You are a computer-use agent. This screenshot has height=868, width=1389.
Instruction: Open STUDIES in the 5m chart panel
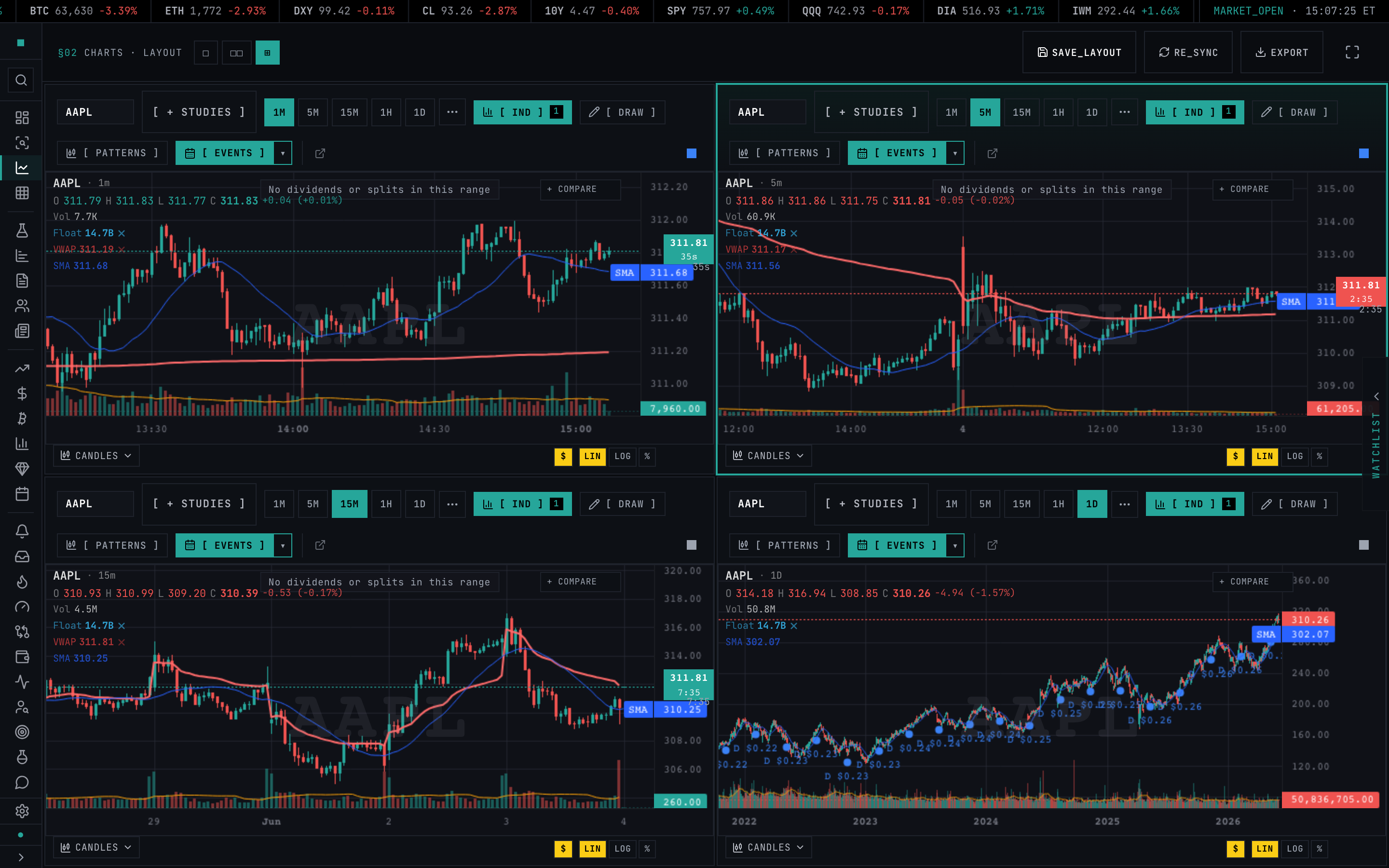(x=871, y=112)
